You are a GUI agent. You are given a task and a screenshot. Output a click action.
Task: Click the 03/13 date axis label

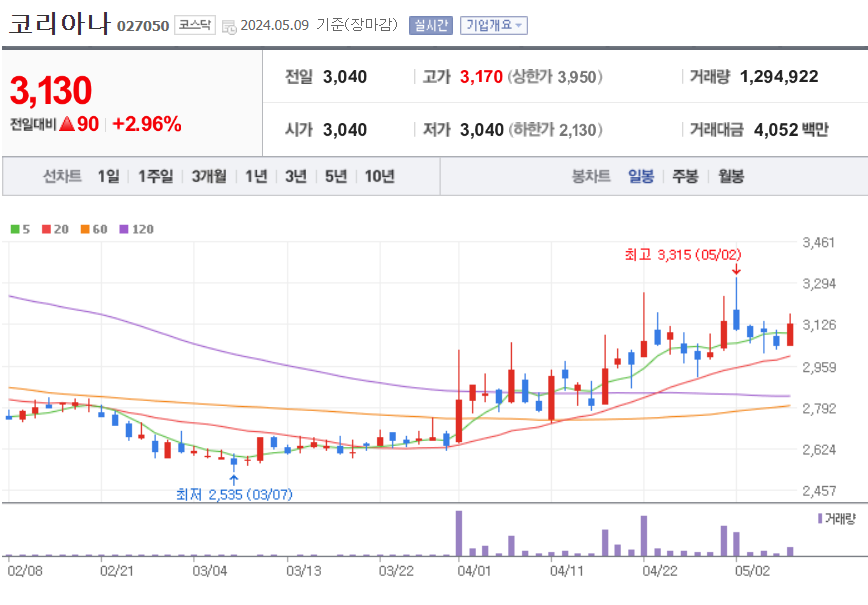303,571
